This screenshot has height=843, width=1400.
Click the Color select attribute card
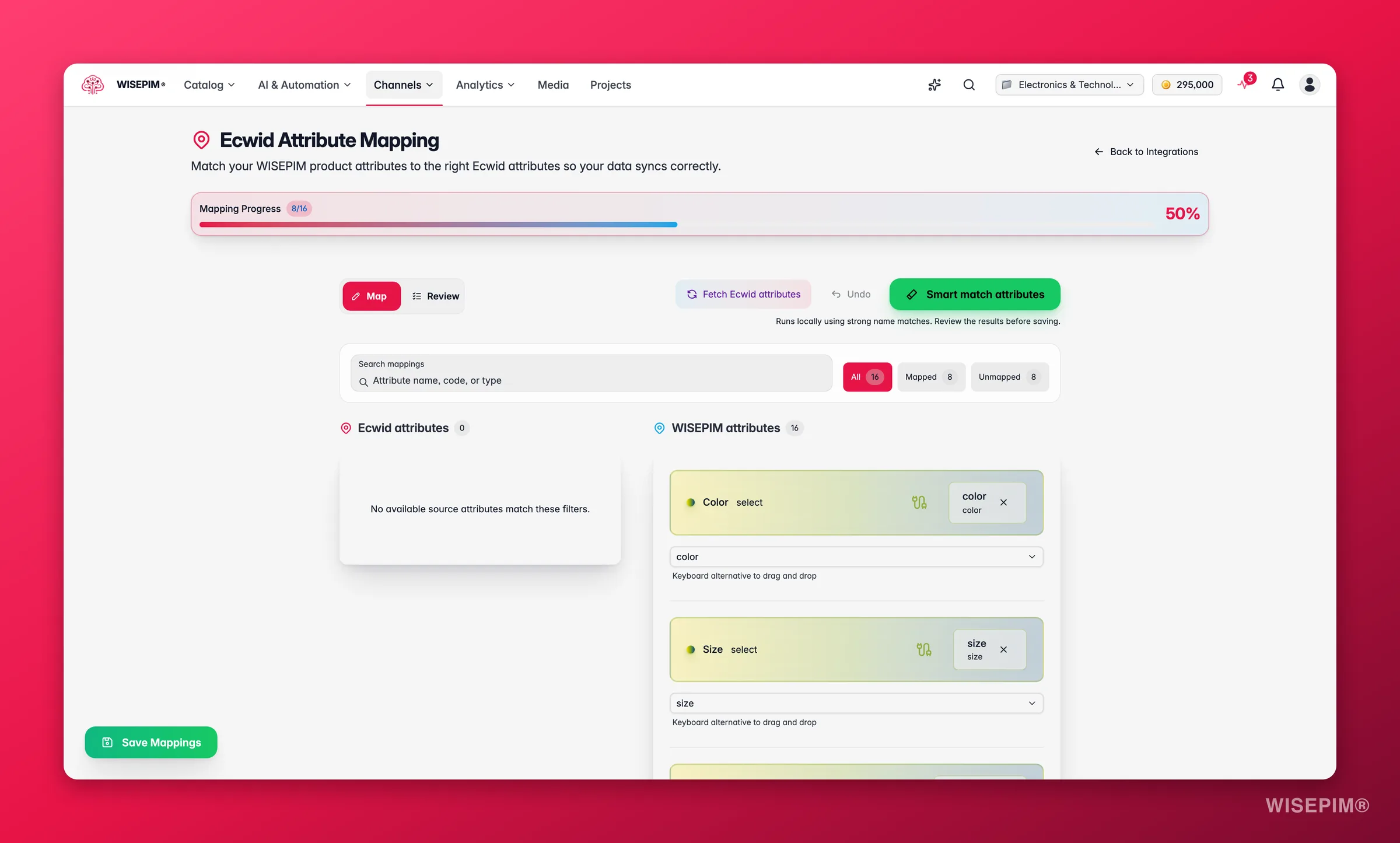[x=856, y=502]
